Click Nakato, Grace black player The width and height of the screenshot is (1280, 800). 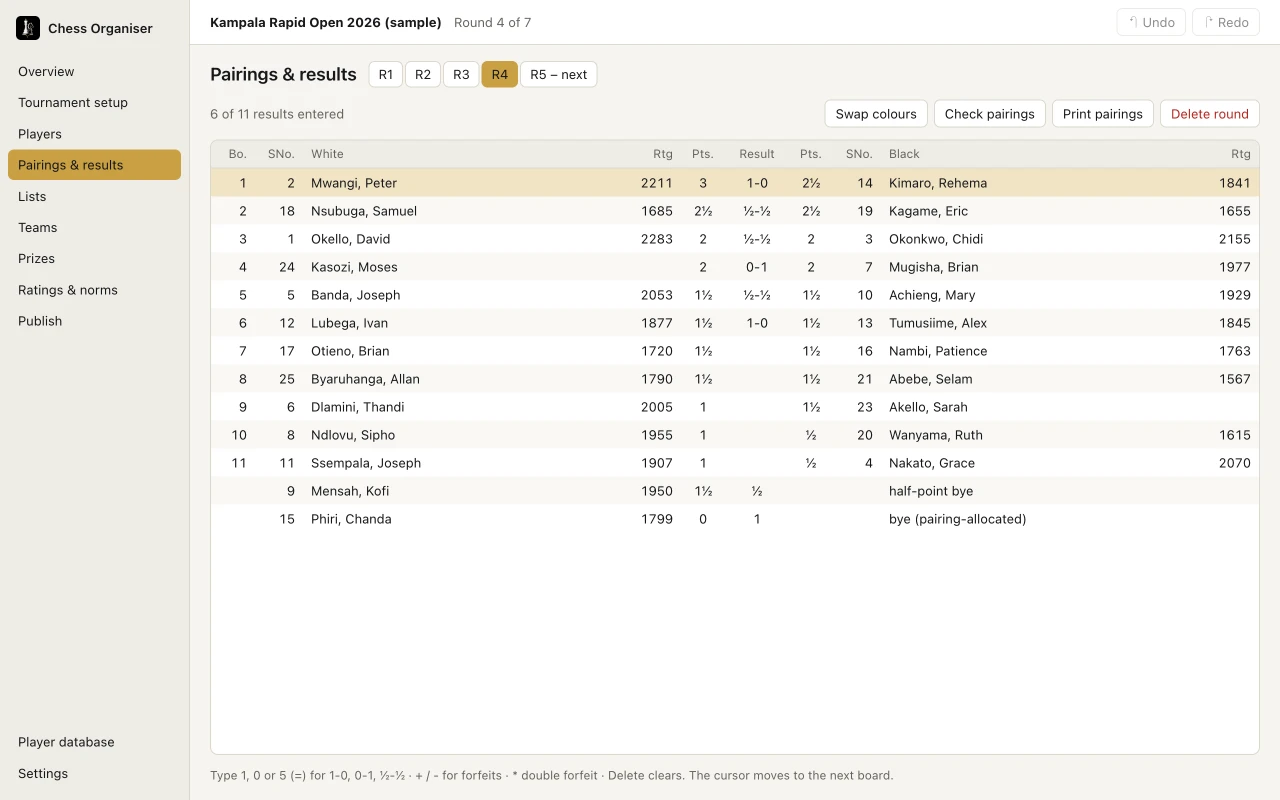(x=932, y=463)
